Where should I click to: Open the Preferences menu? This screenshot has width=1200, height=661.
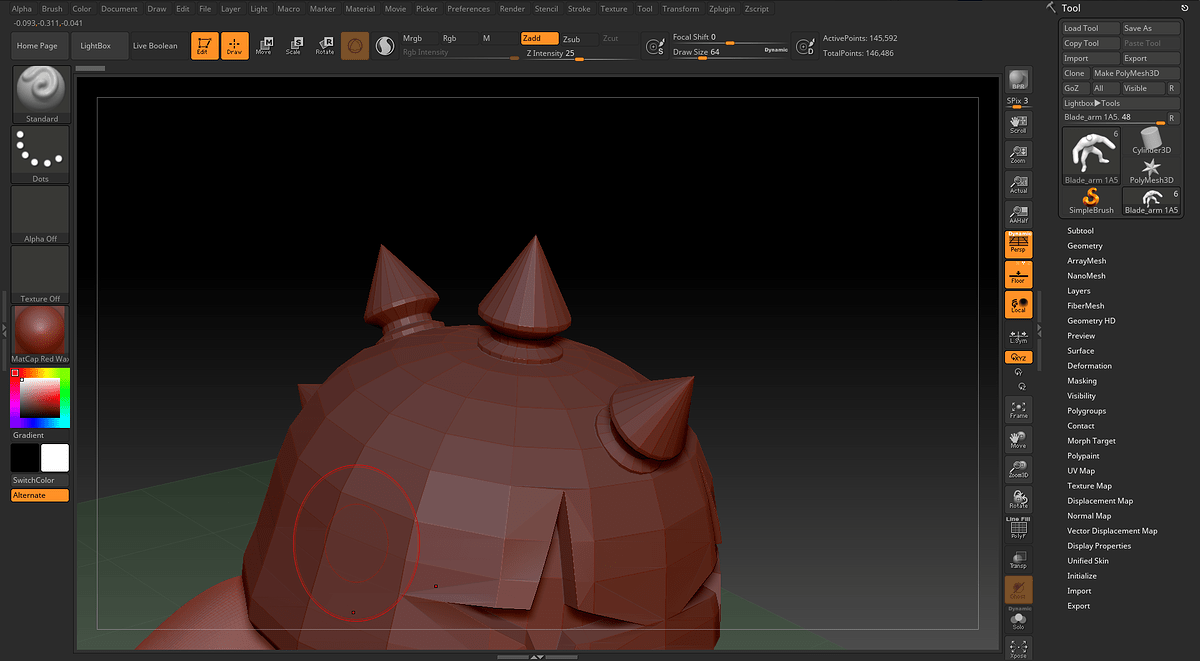(x=468, y=9)
